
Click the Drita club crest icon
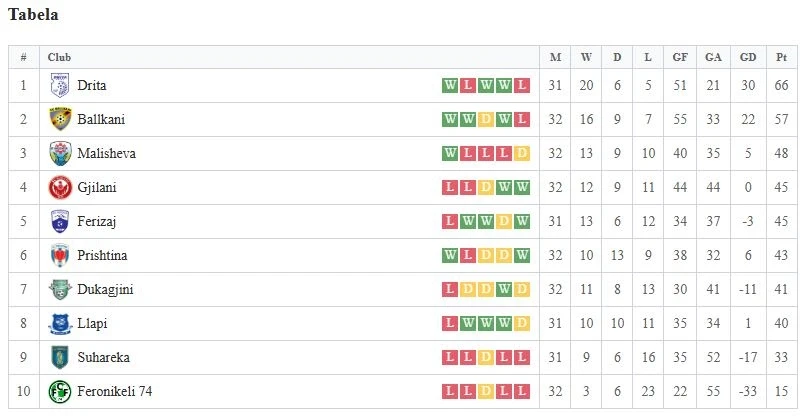click(60, 85)
